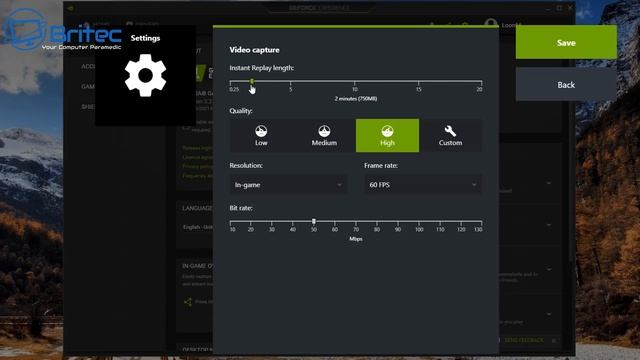Open the Frame rate 60 FPS dropdown
The image size is (640, 360).
tap(423, 185)
